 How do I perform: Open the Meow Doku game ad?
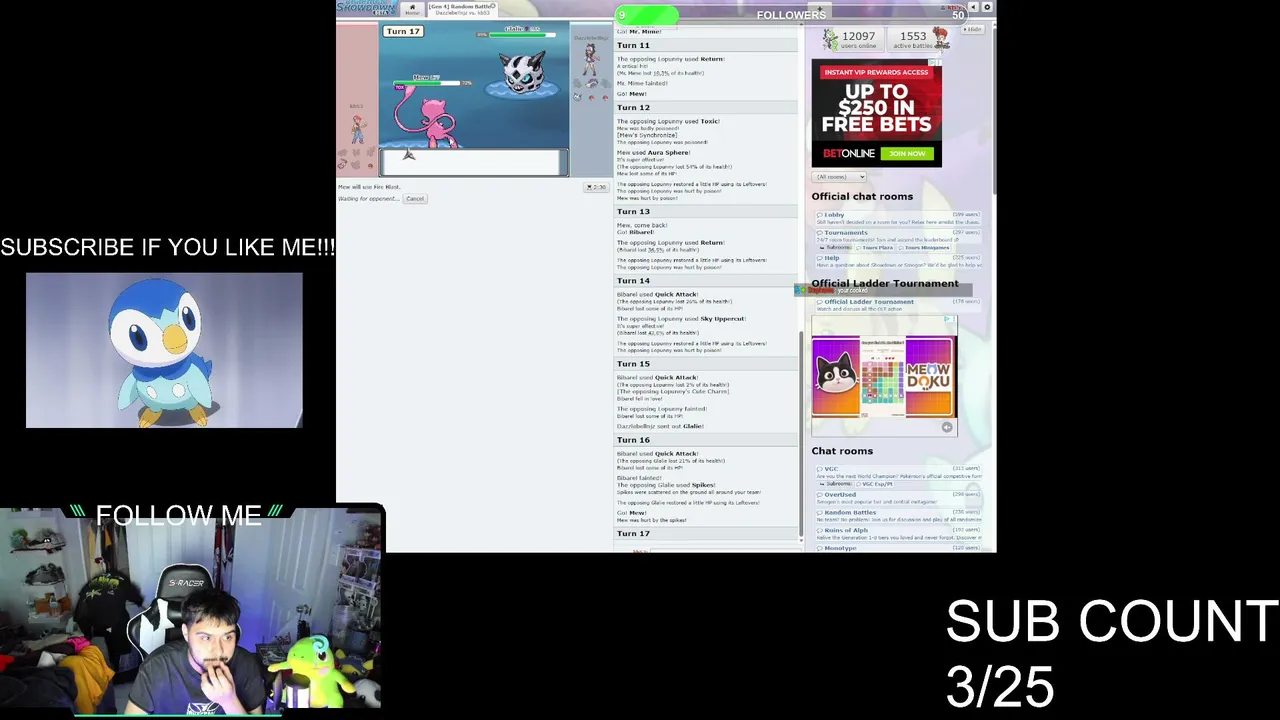click(x=884, y=376)
